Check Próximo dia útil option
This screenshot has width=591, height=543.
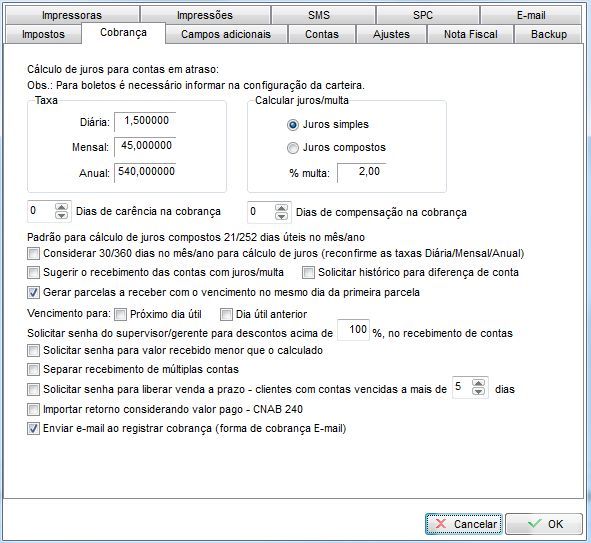tap(120, 314)
